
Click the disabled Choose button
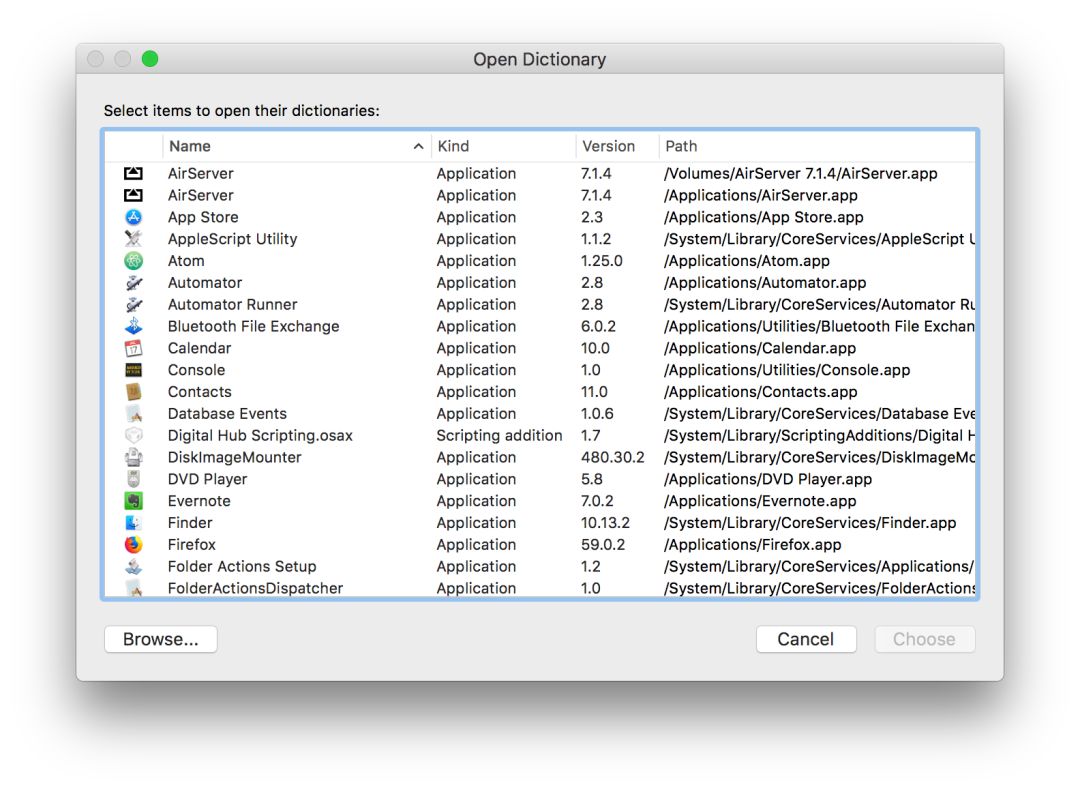click(x=924, y=639)
